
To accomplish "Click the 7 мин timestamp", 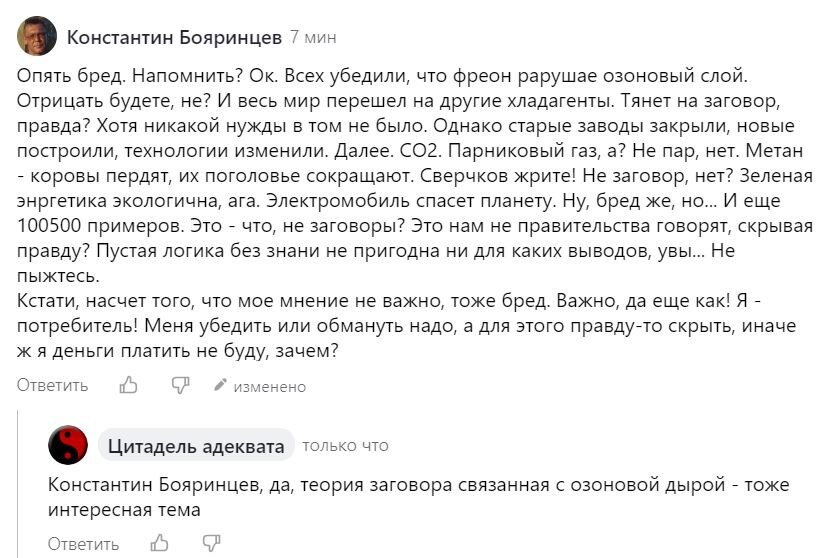I will point(313,37).
